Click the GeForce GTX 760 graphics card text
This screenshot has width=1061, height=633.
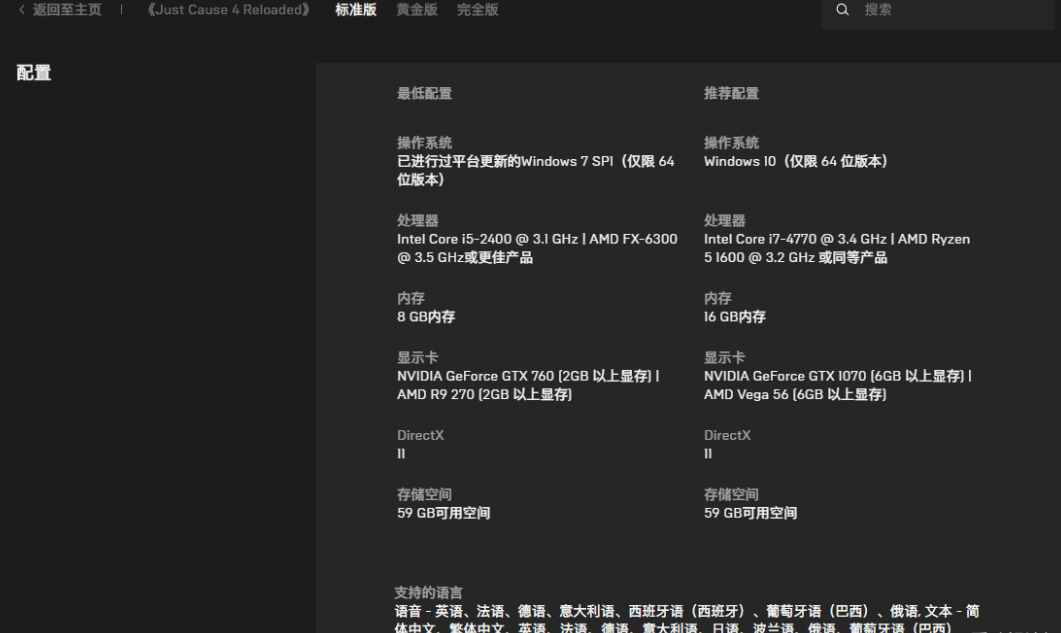[528, 385]
